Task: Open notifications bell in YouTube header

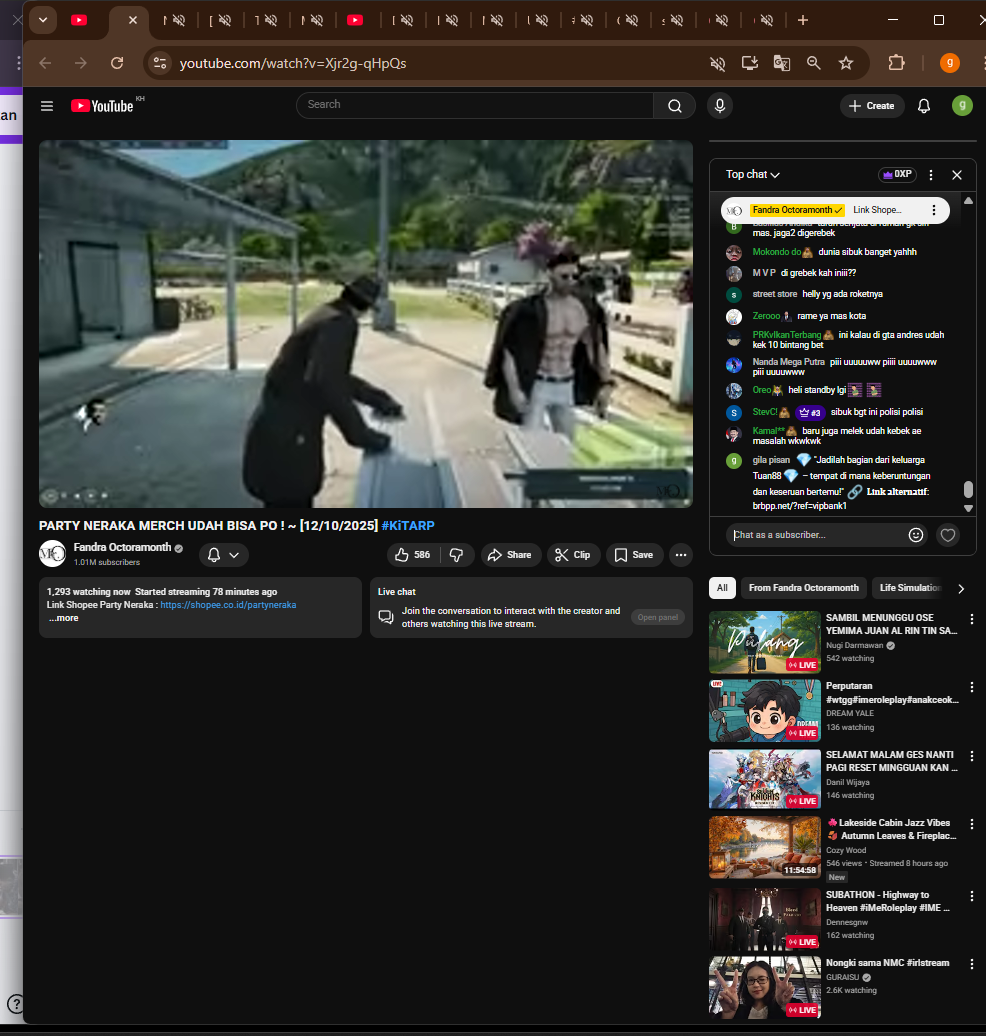Action: 924,106
